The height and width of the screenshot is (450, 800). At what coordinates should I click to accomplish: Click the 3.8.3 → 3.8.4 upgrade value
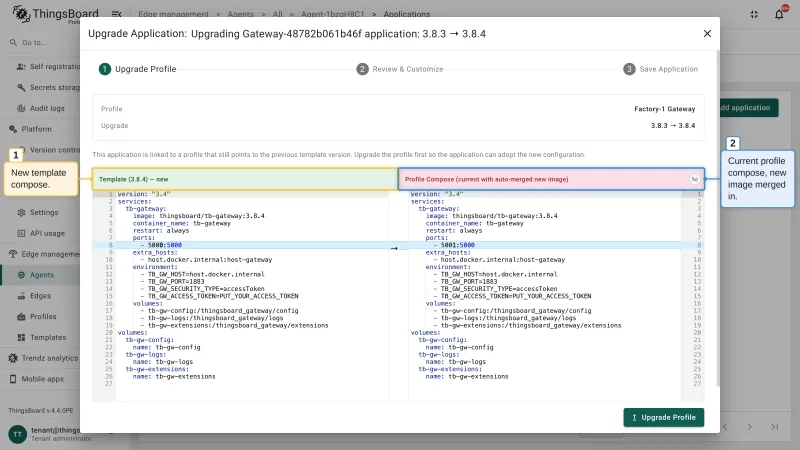pos(672,126)
